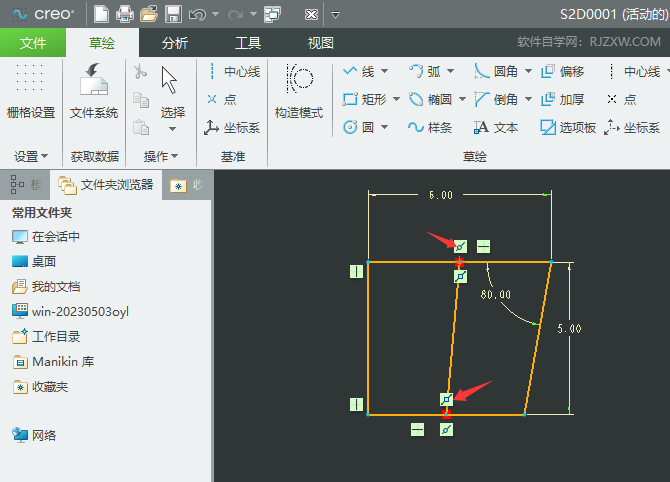Click the close window X icon in toolbar
The image size is (670, 482).
click(x=311, y=15)
